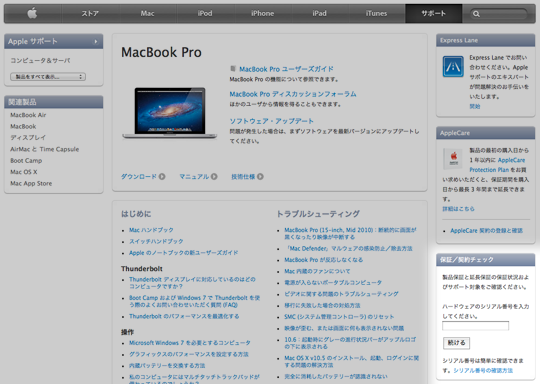Open Mac OS X v10.5 install issues link
The image size is (540, 384).
tap(352, 362)
